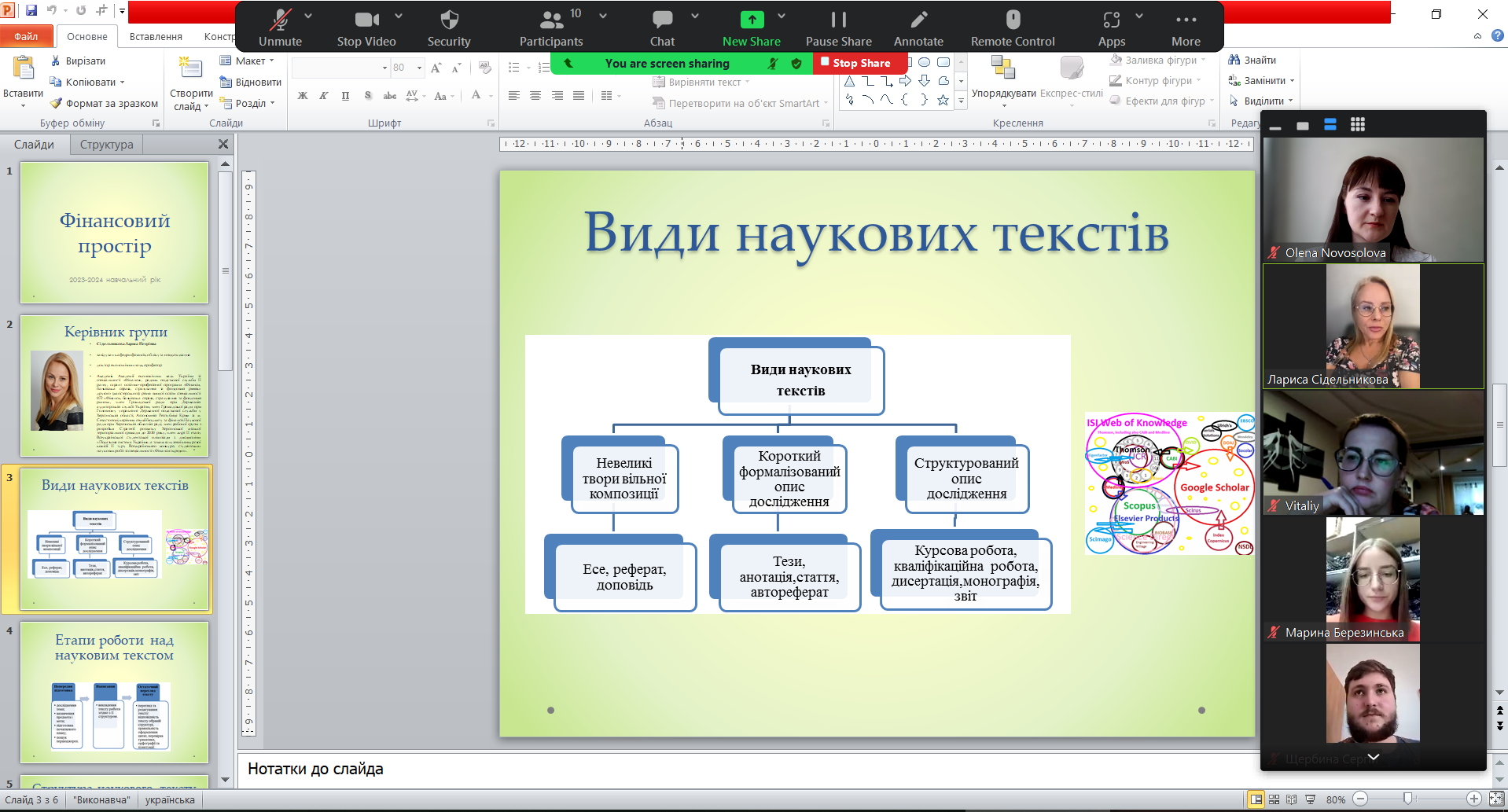Pause the screen share
The width and height of the screenshot is (1508, 812).
838,28
